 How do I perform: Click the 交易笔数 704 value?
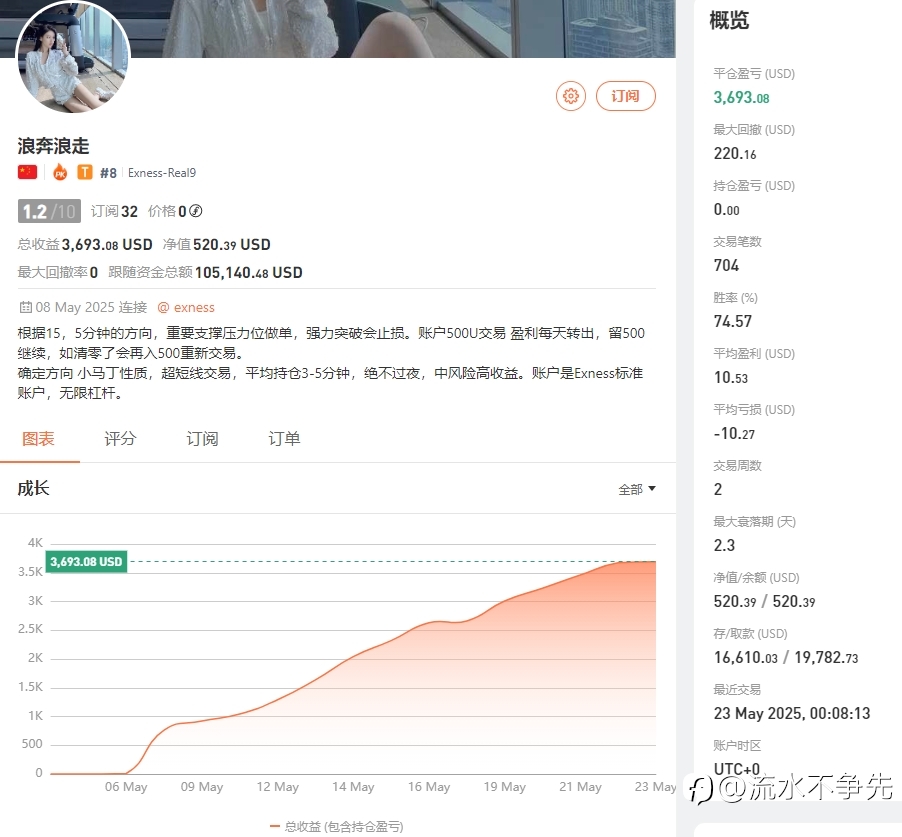(x=726, y=265)
